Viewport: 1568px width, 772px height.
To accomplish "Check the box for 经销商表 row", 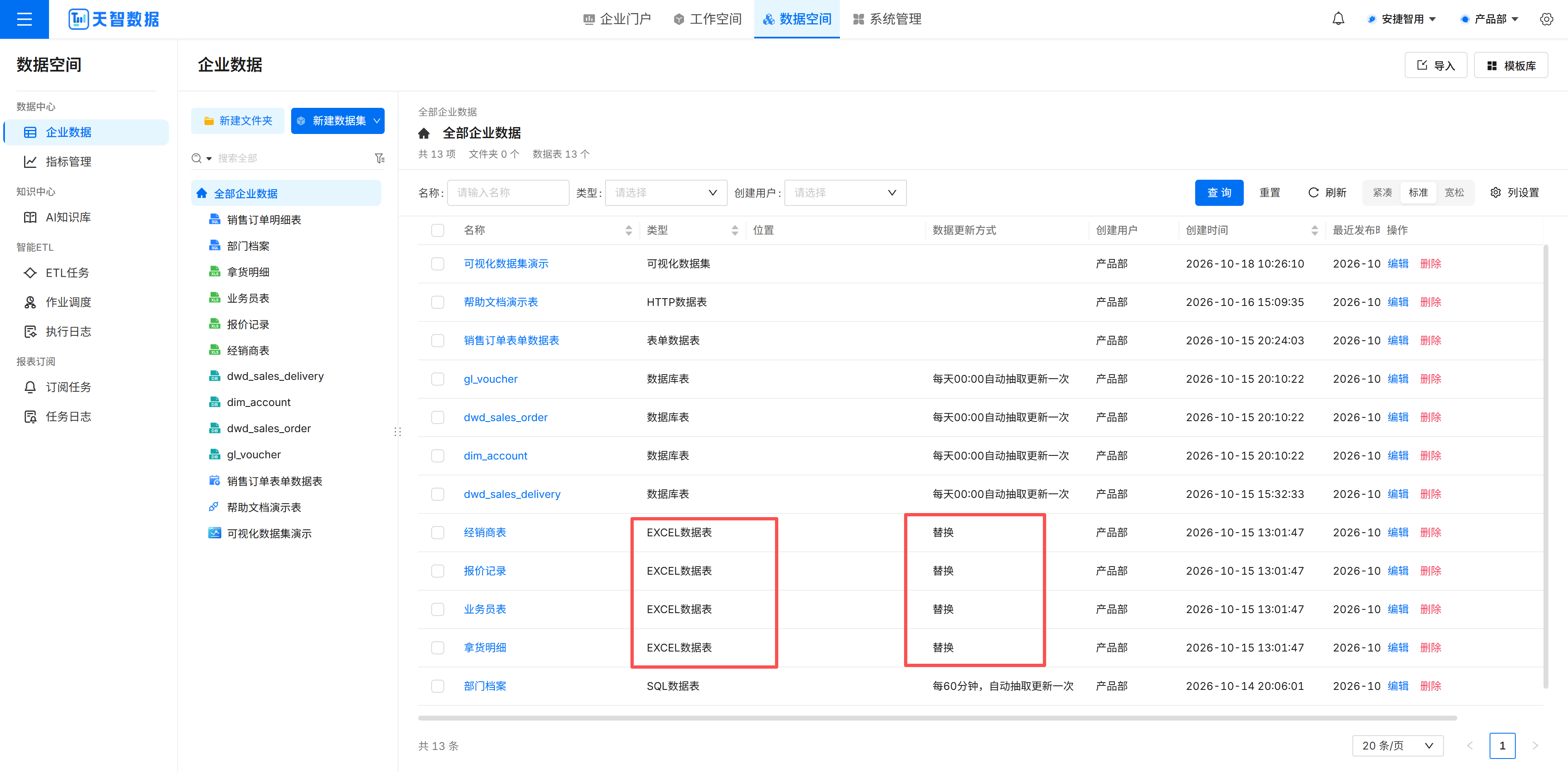I will tap(438, 532).
